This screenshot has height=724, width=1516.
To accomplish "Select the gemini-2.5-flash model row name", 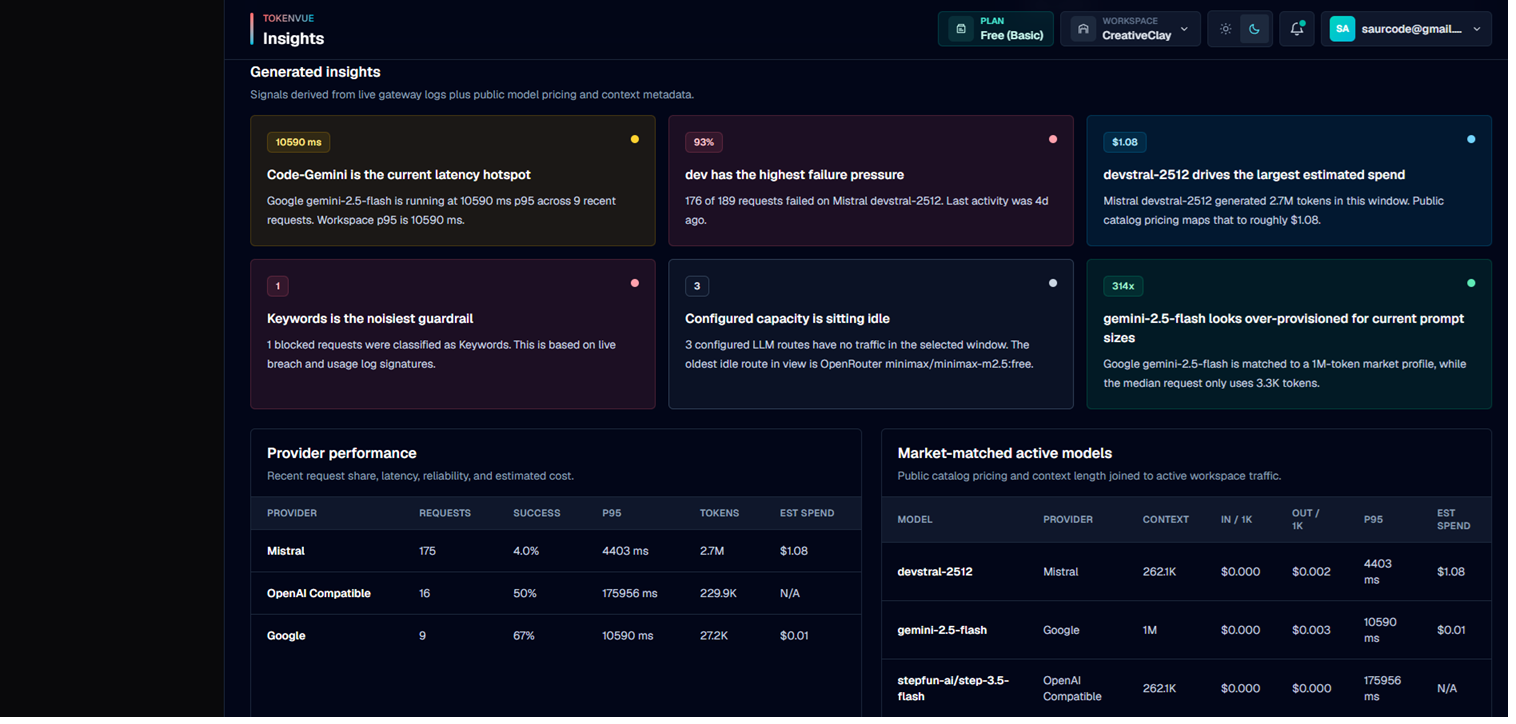I will coord(942,630).
